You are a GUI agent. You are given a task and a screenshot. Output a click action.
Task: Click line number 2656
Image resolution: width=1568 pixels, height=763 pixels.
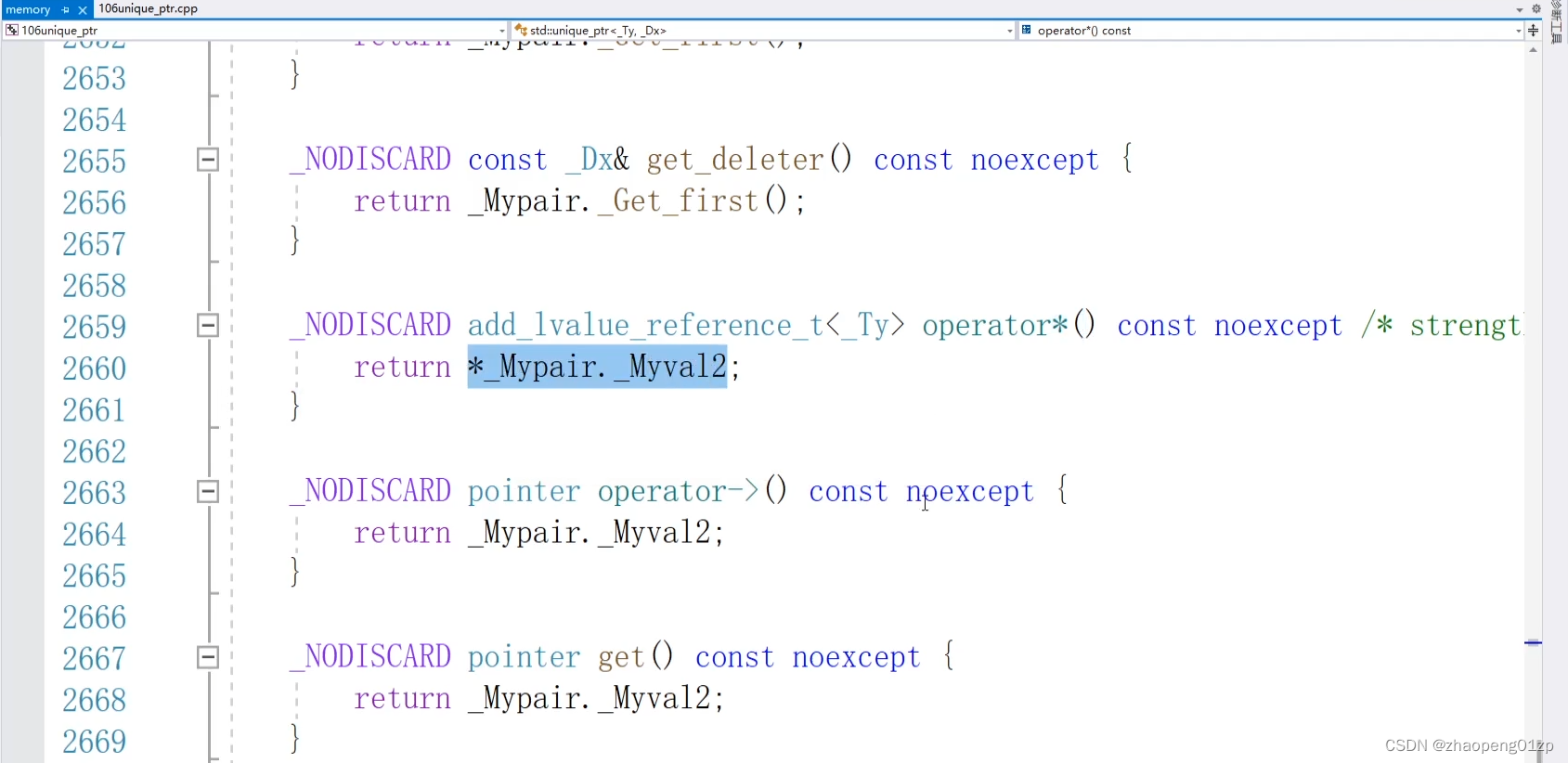point(95,203)
